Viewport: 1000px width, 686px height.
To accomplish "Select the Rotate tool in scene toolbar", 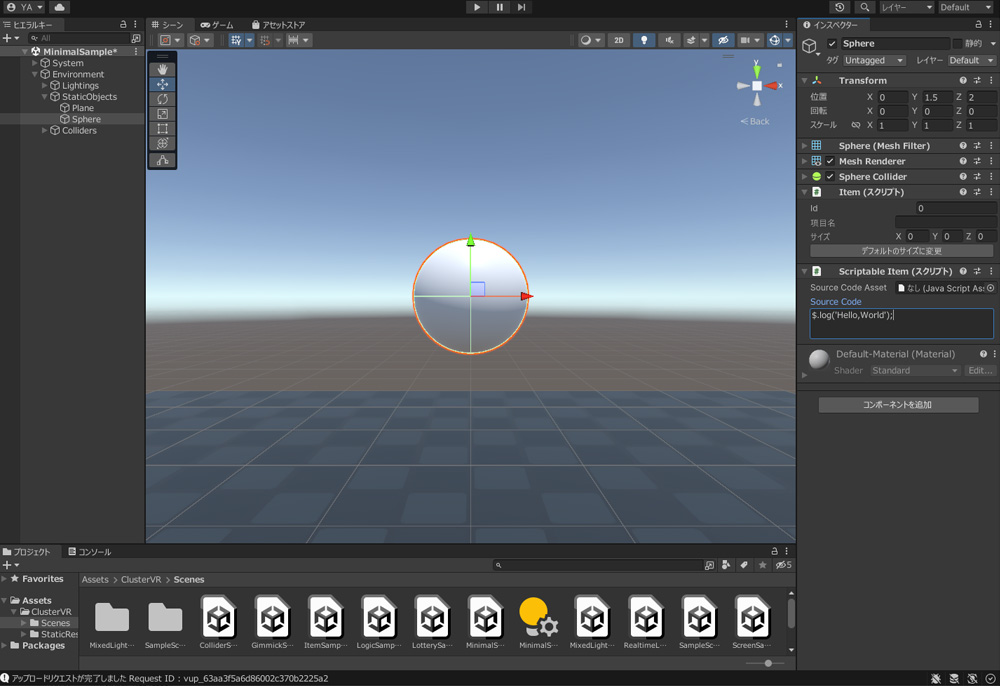I will point(162,99).
